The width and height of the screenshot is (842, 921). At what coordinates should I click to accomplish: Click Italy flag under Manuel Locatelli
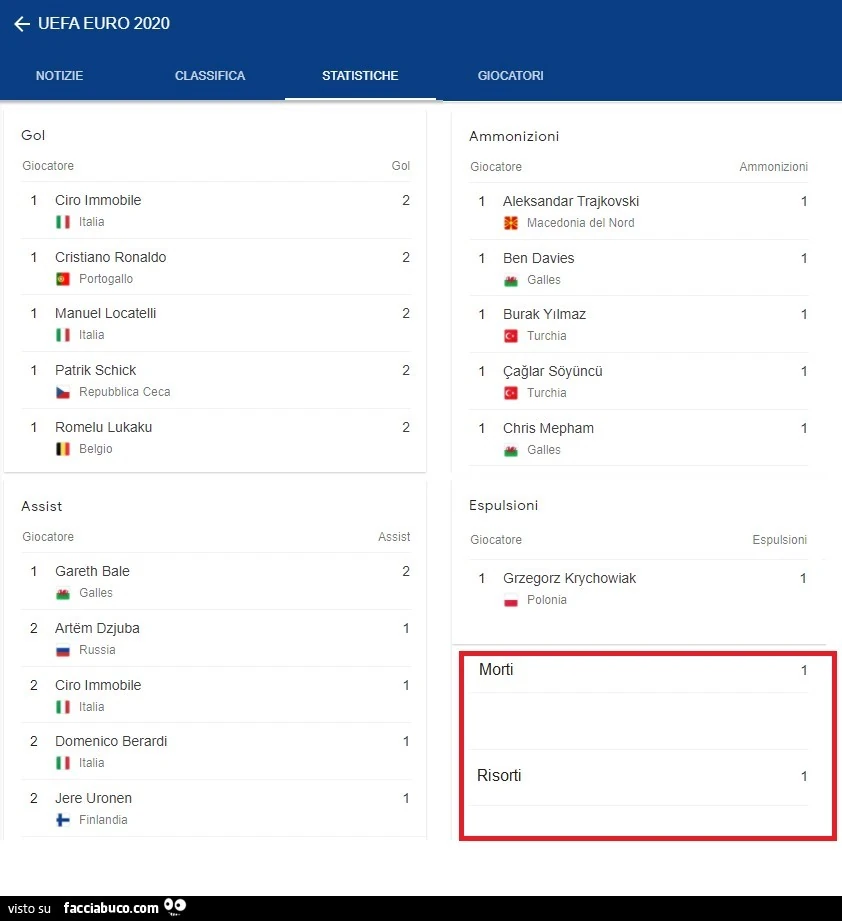pos(63,335)
